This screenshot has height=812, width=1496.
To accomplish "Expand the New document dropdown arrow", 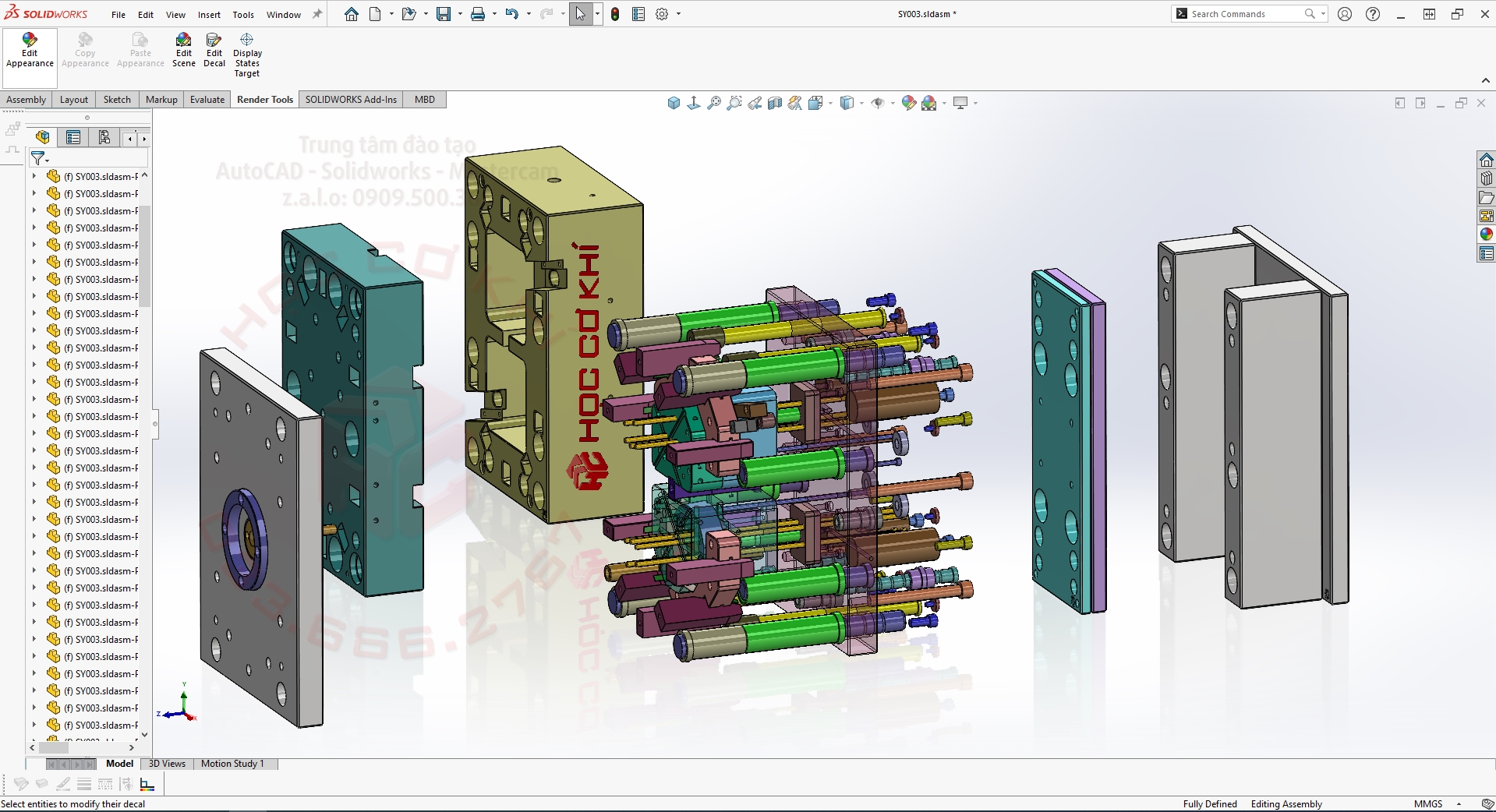I will (391, 14).
